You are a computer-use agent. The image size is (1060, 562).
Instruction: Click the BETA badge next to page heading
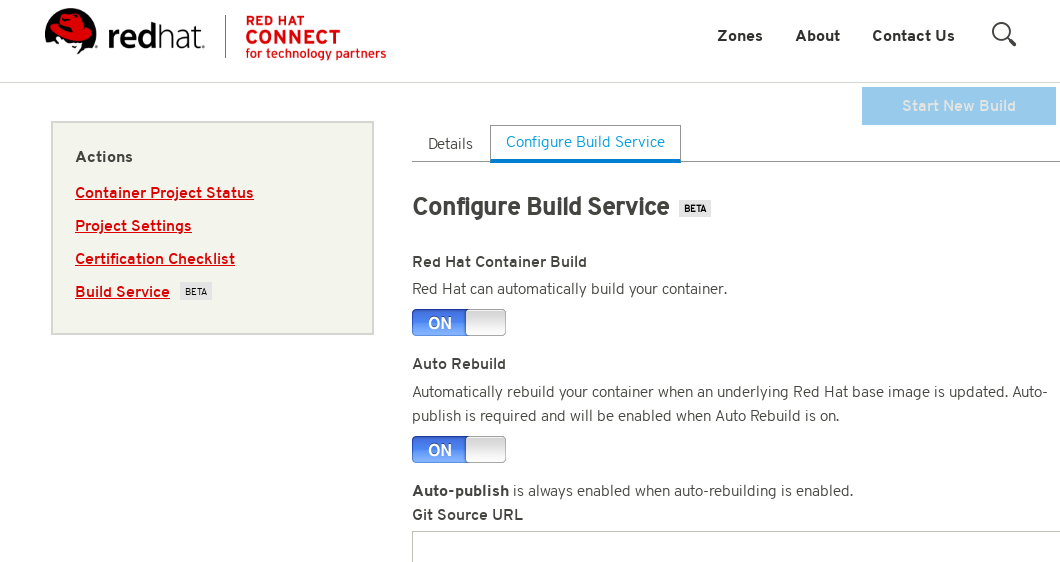click(695, 209)
